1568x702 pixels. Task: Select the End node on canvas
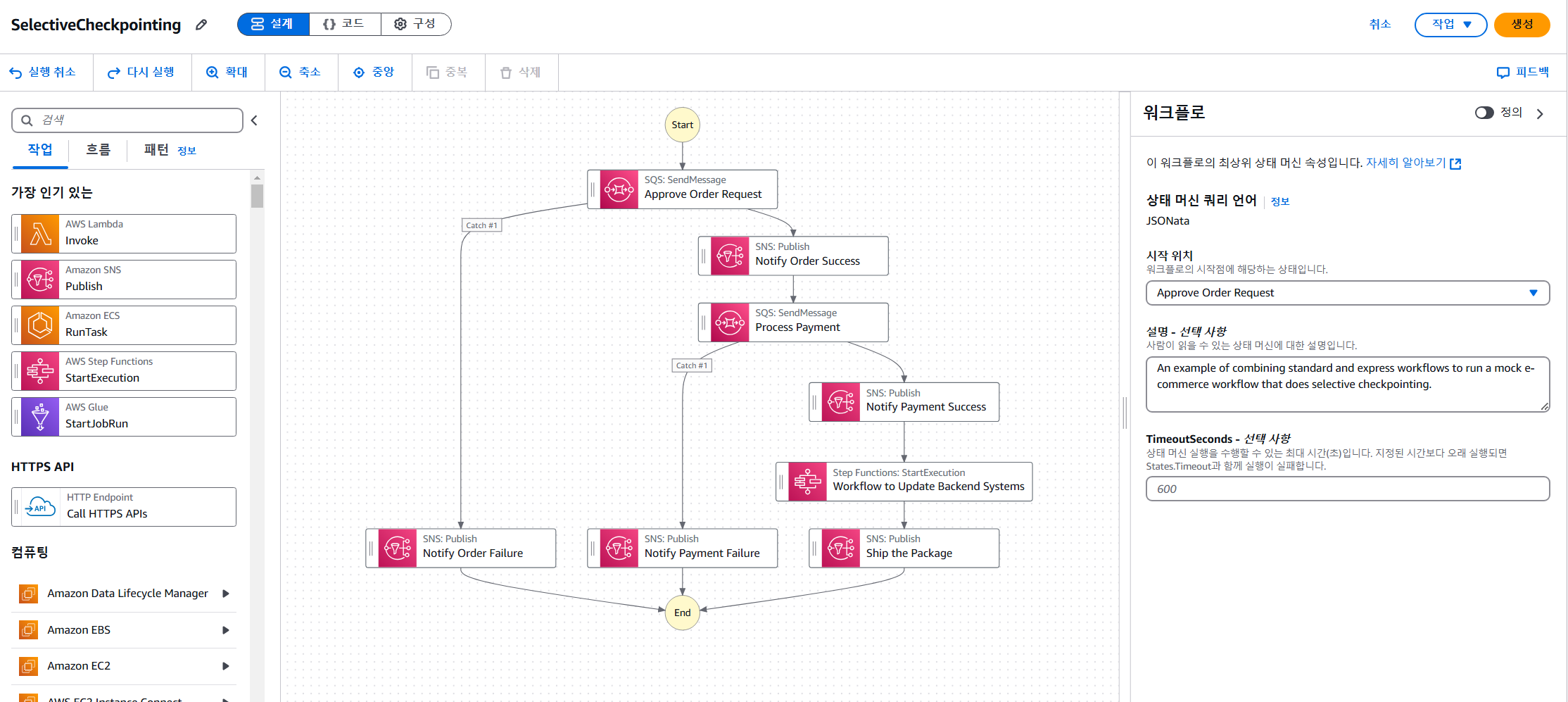point(682,613)
